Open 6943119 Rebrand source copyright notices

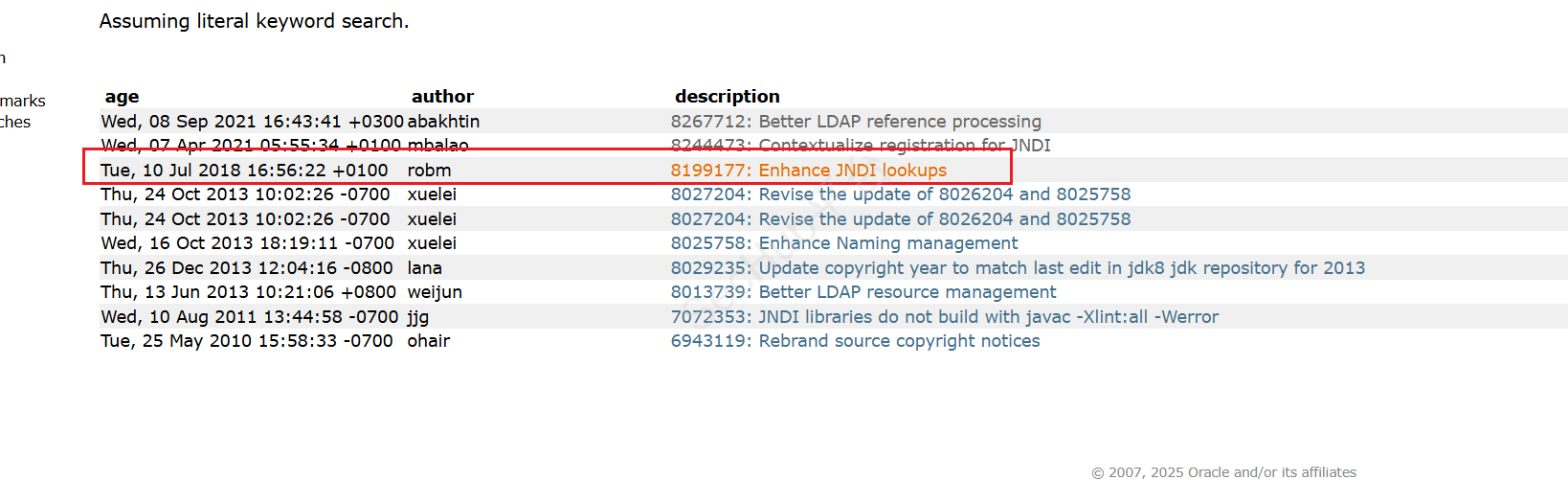click(x=854, y=341)
